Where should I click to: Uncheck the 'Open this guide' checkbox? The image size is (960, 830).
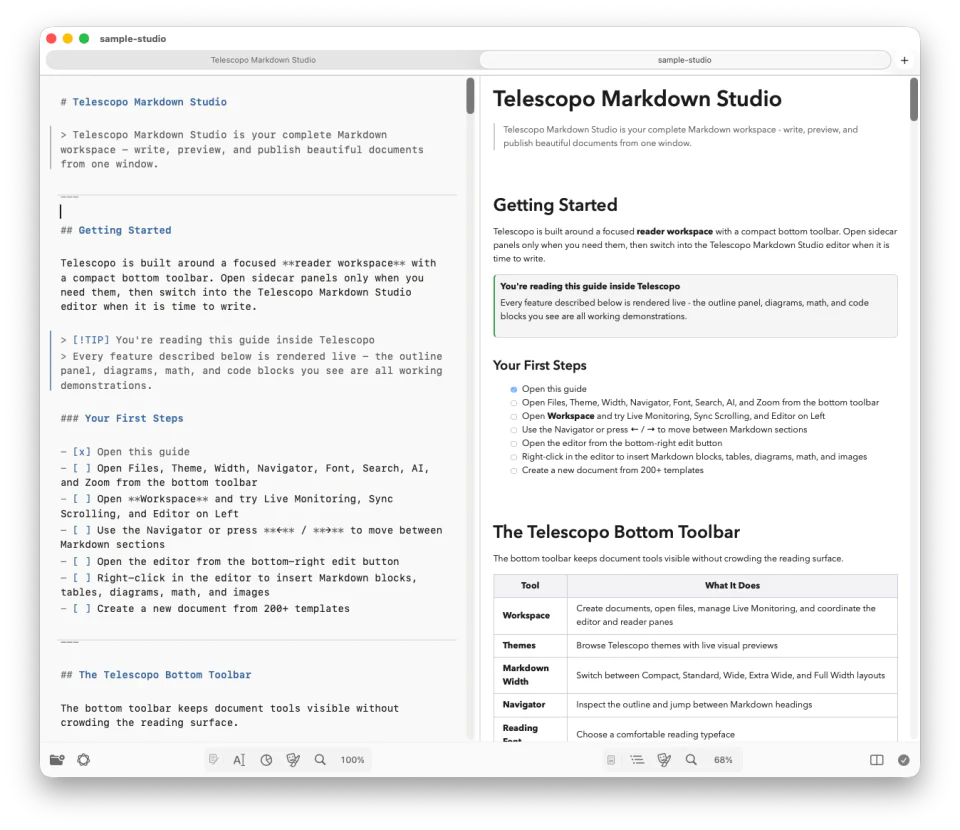tap(514, 389)
